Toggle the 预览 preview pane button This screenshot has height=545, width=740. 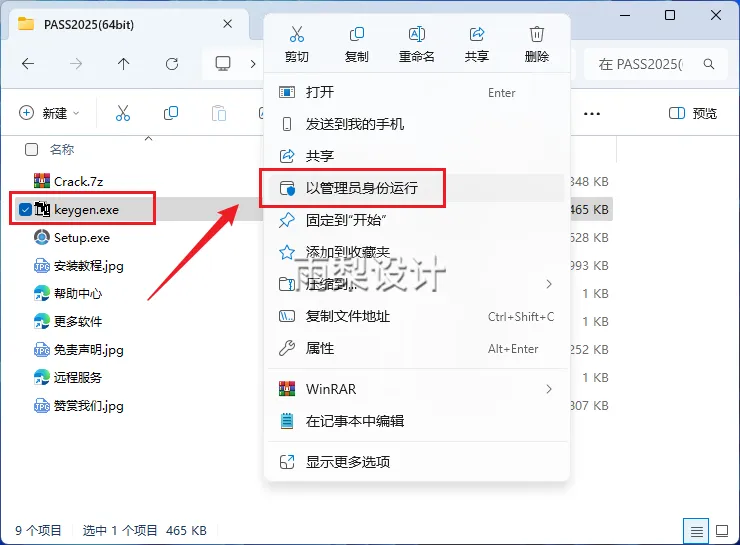tap(693, 113)
